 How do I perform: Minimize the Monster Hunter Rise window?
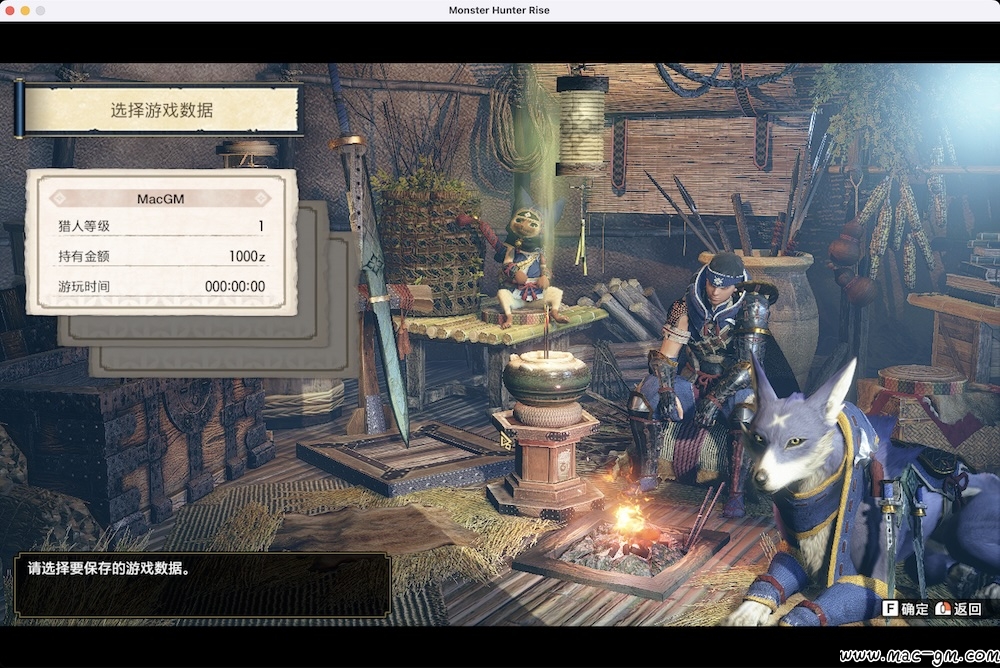[x=25, y=10]
